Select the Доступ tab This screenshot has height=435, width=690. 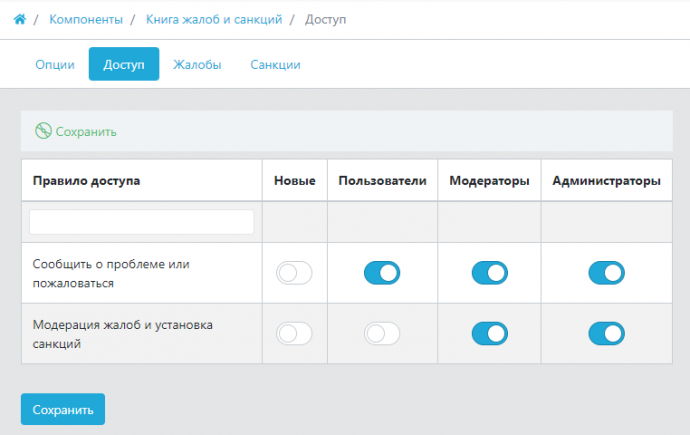(x=124, y=64)
